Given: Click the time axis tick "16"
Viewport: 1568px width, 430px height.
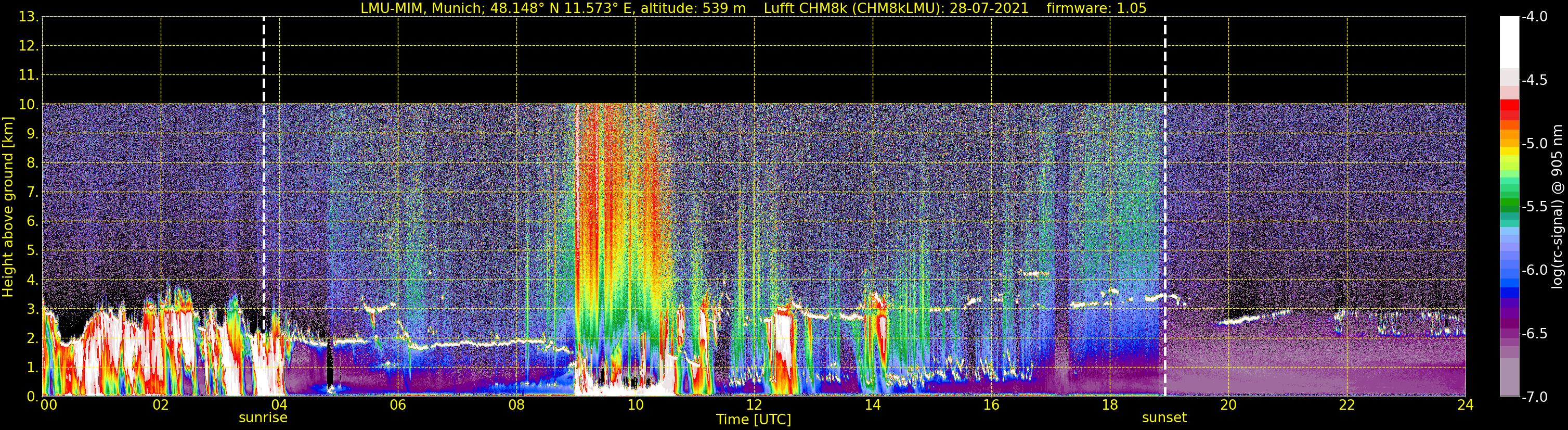Looking at the screenshot, I should click(x=992, y=405).
